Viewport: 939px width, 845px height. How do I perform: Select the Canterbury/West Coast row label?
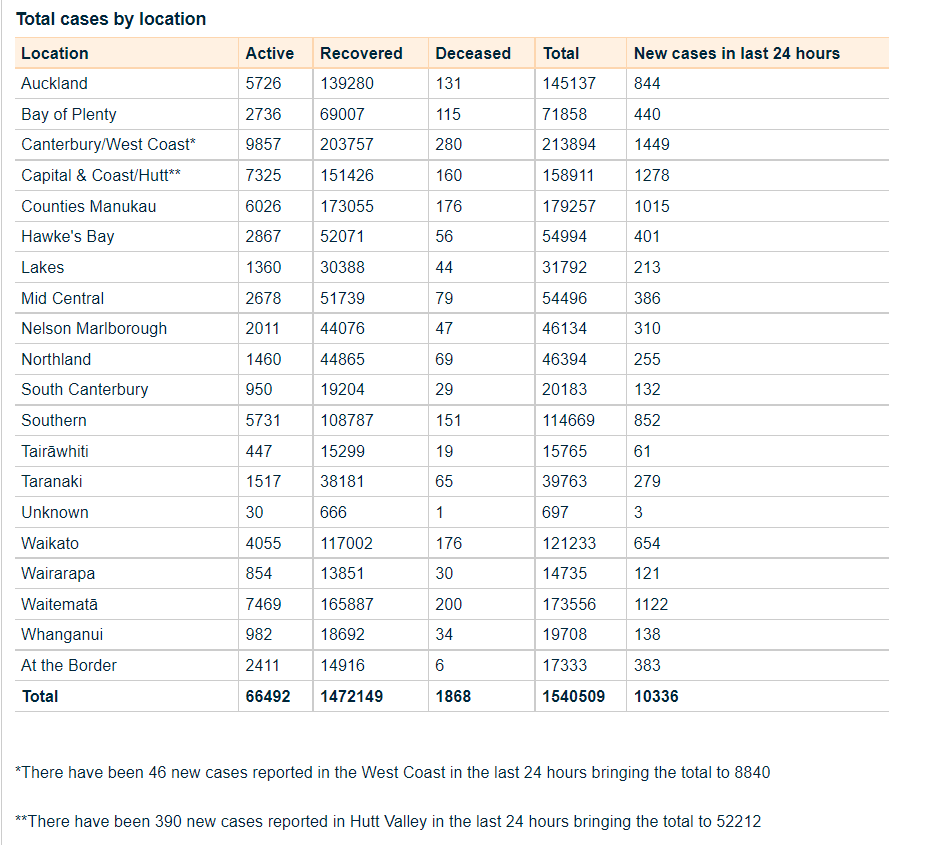click(108, 145)
